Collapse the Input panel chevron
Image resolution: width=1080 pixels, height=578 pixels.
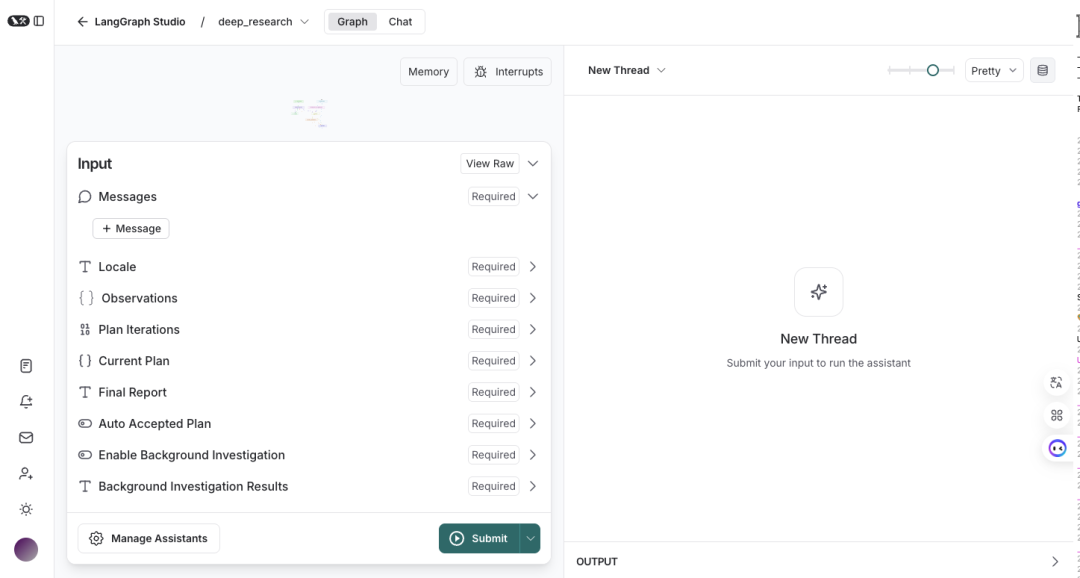point(532,164)
